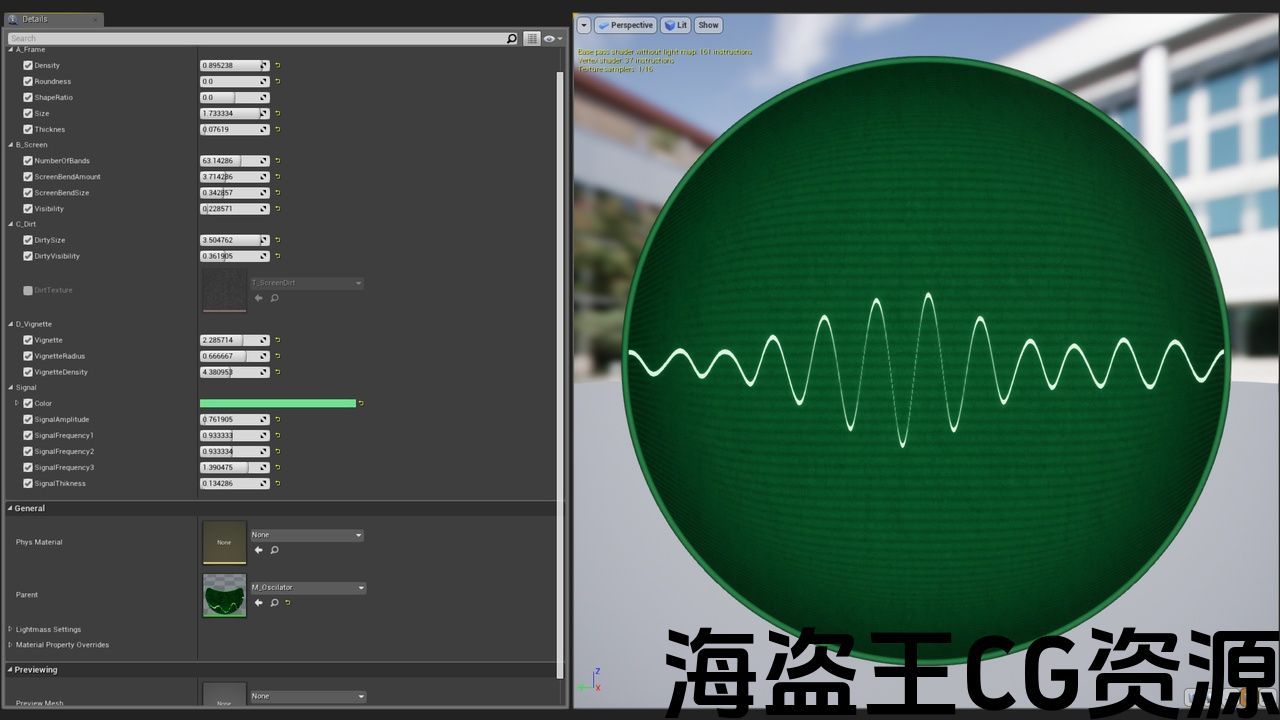Click the Show button in viewport
1280x720 pixels.
tap(708, 25)
